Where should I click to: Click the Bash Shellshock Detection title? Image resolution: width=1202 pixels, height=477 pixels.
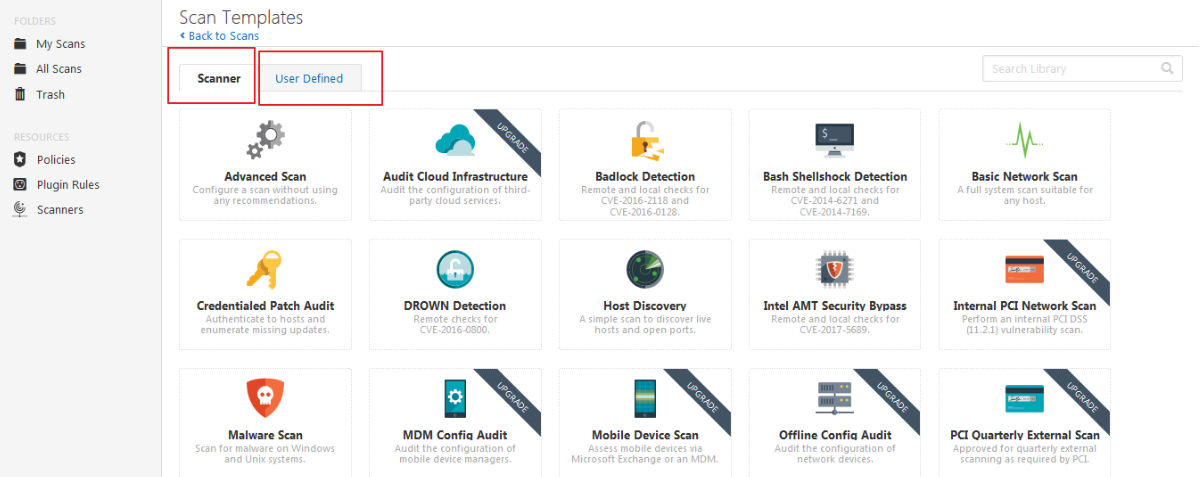pyautogui.click(x=835, y=177)
